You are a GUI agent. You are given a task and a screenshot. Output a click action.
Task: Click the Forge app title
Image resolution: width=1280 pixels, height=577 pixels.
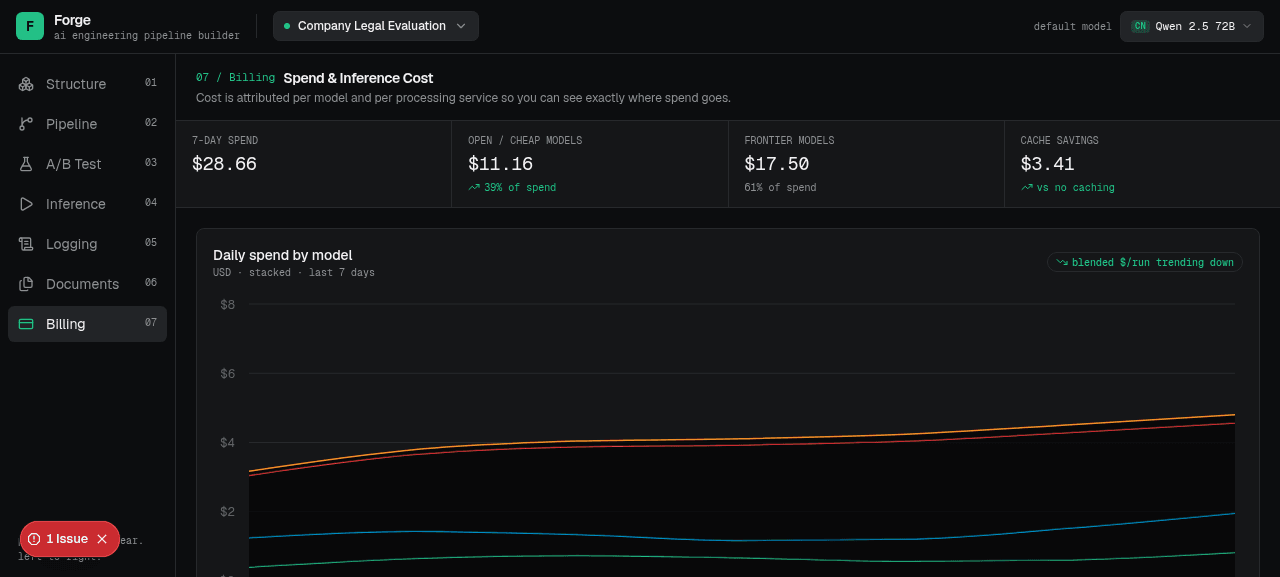click(x=72, y=20)
